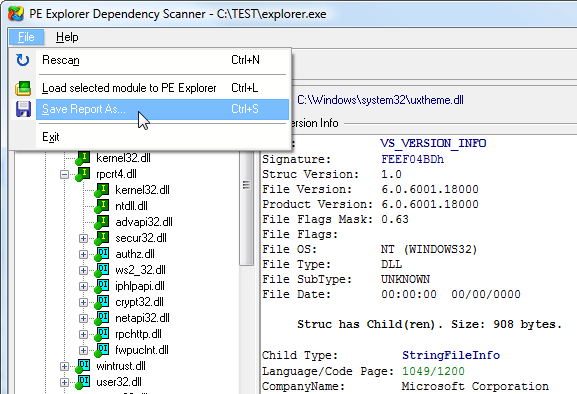Open the File menu
577x394 pixels.
coord(26,37)
